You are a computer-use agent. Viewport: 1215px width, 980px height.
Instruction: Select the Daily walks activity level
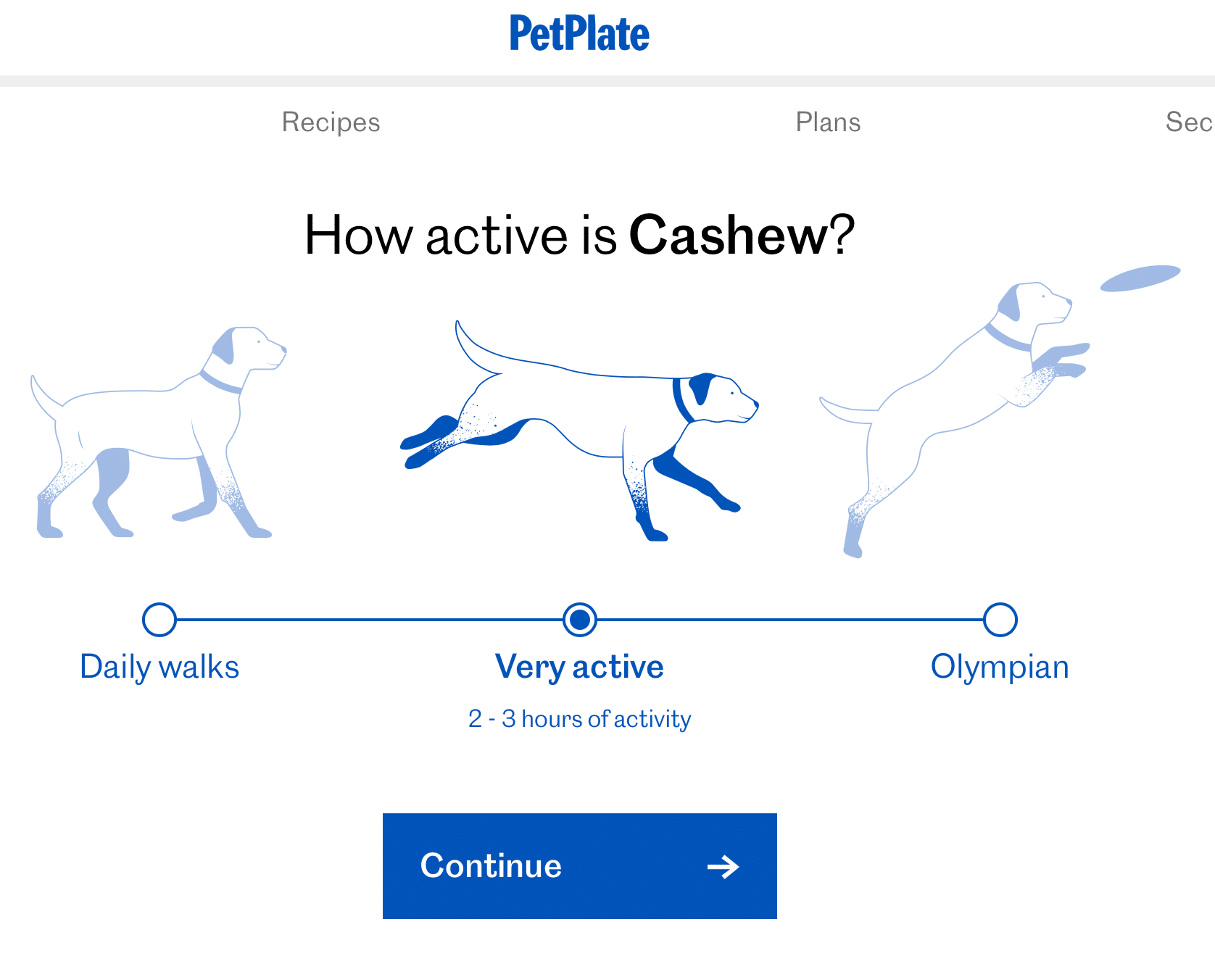[x=159, y=620]
